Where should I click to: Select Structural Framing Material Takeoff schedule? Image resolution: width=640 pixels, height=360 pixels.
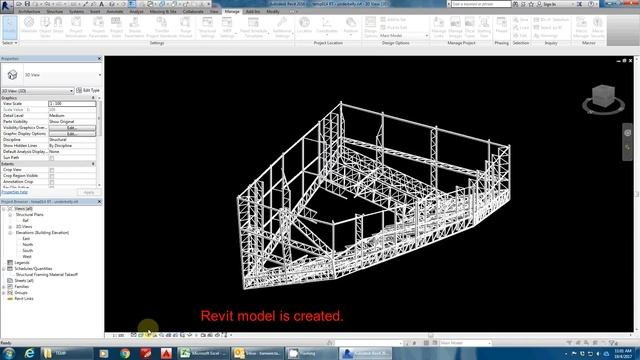(x=47, y=275)
